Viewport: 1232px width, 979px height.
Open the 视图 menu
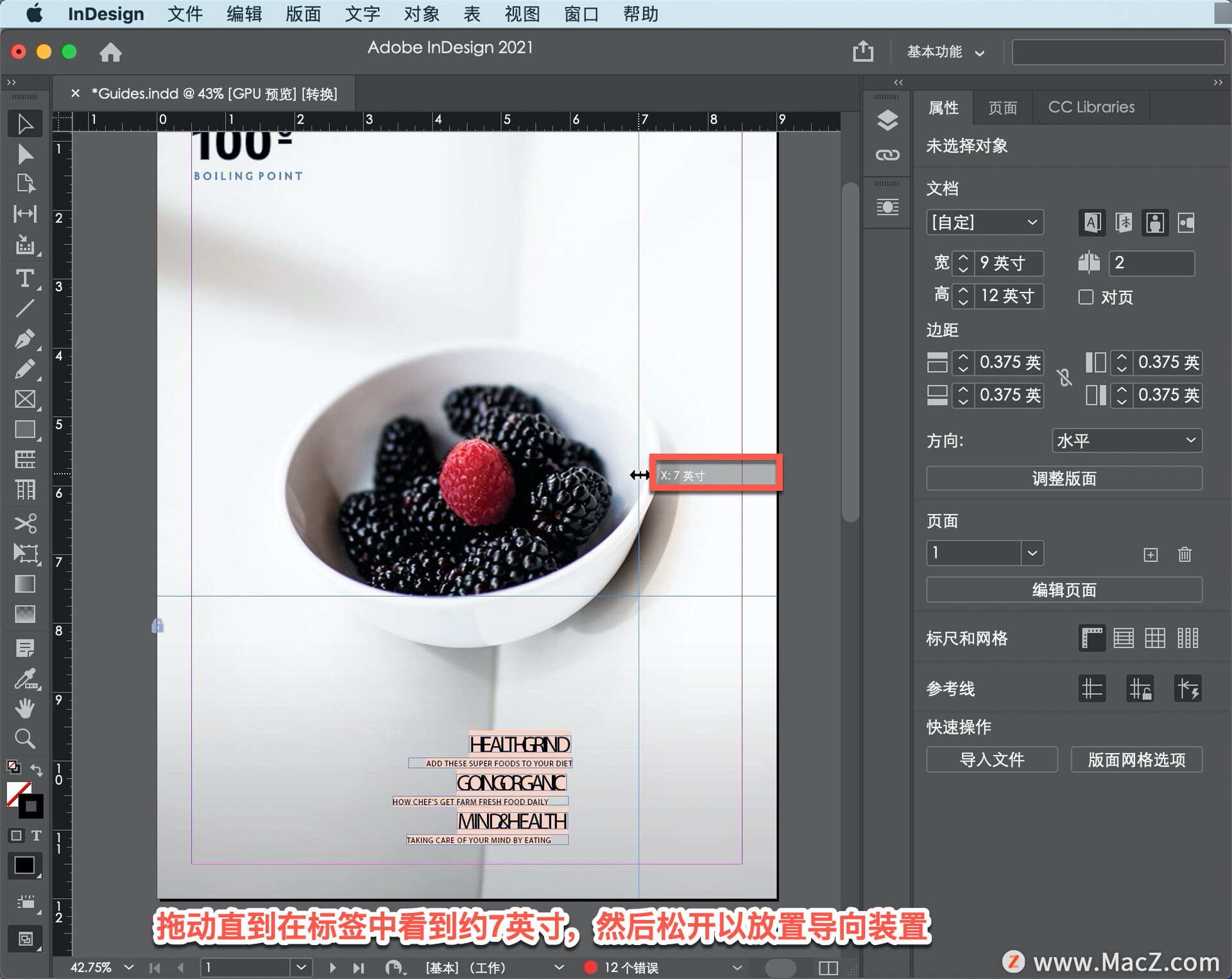tap(522, 14)
